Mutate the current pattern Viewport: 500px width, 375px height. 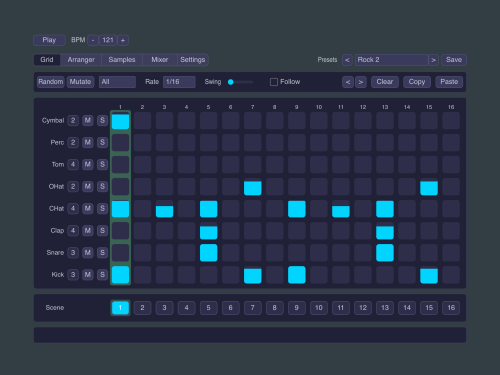(x=80, y=82)
